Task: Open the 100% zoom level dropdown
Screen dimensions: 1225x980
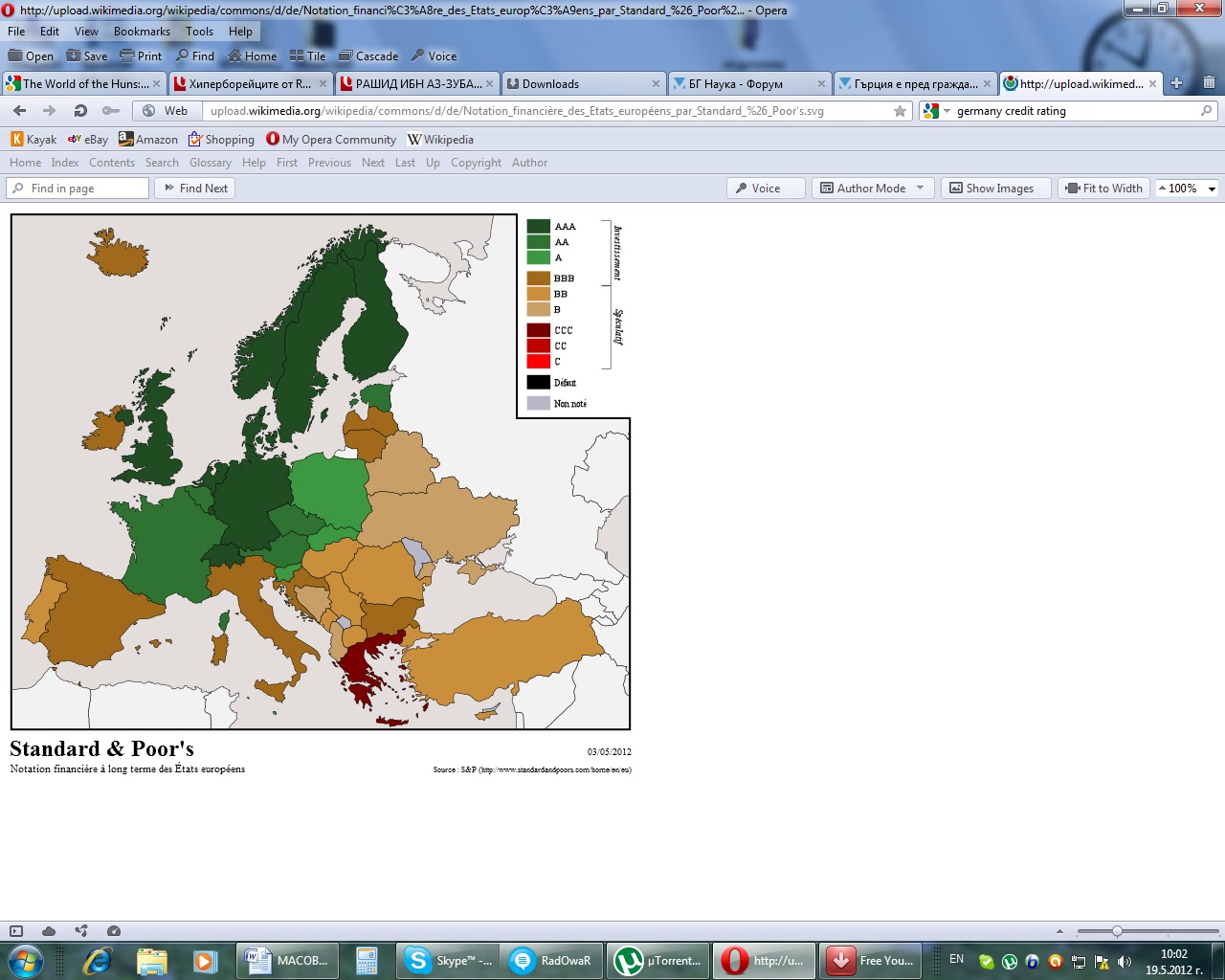Action: [x=1212, y=189]
